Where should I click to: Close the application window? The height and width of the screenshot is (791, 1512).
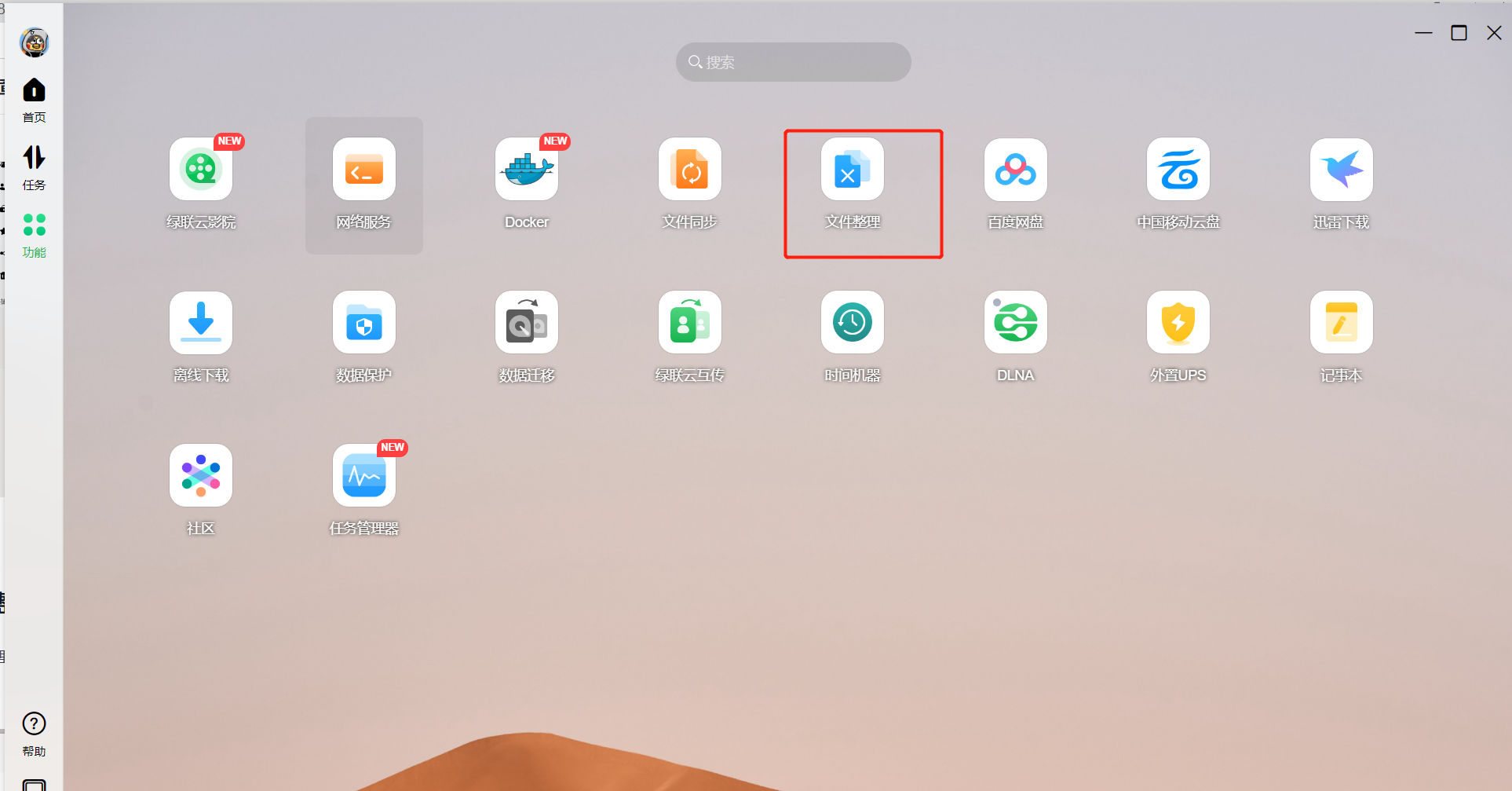1494,33
